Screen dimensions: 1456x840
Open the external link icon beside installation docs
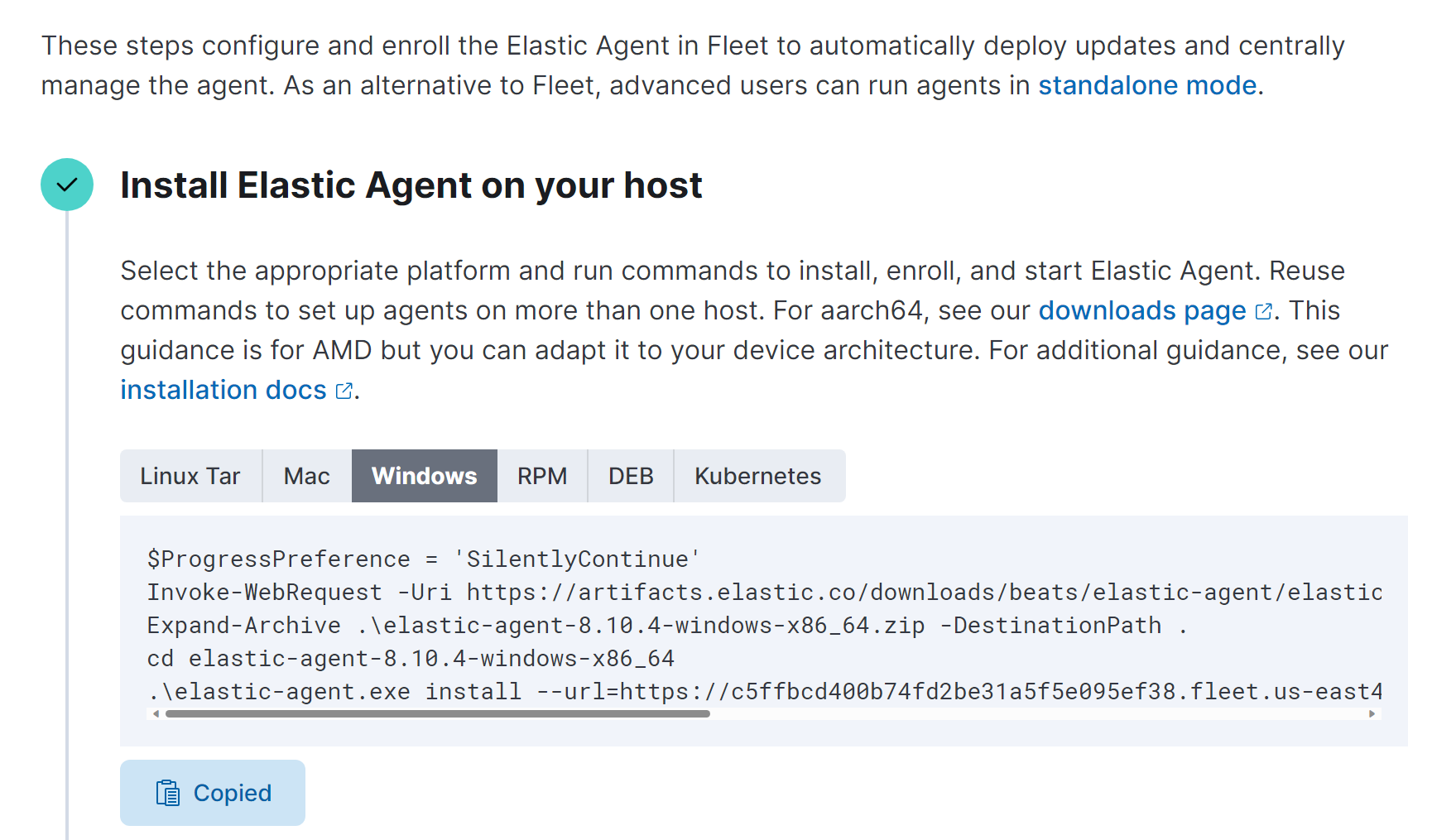tap(344, 391)
